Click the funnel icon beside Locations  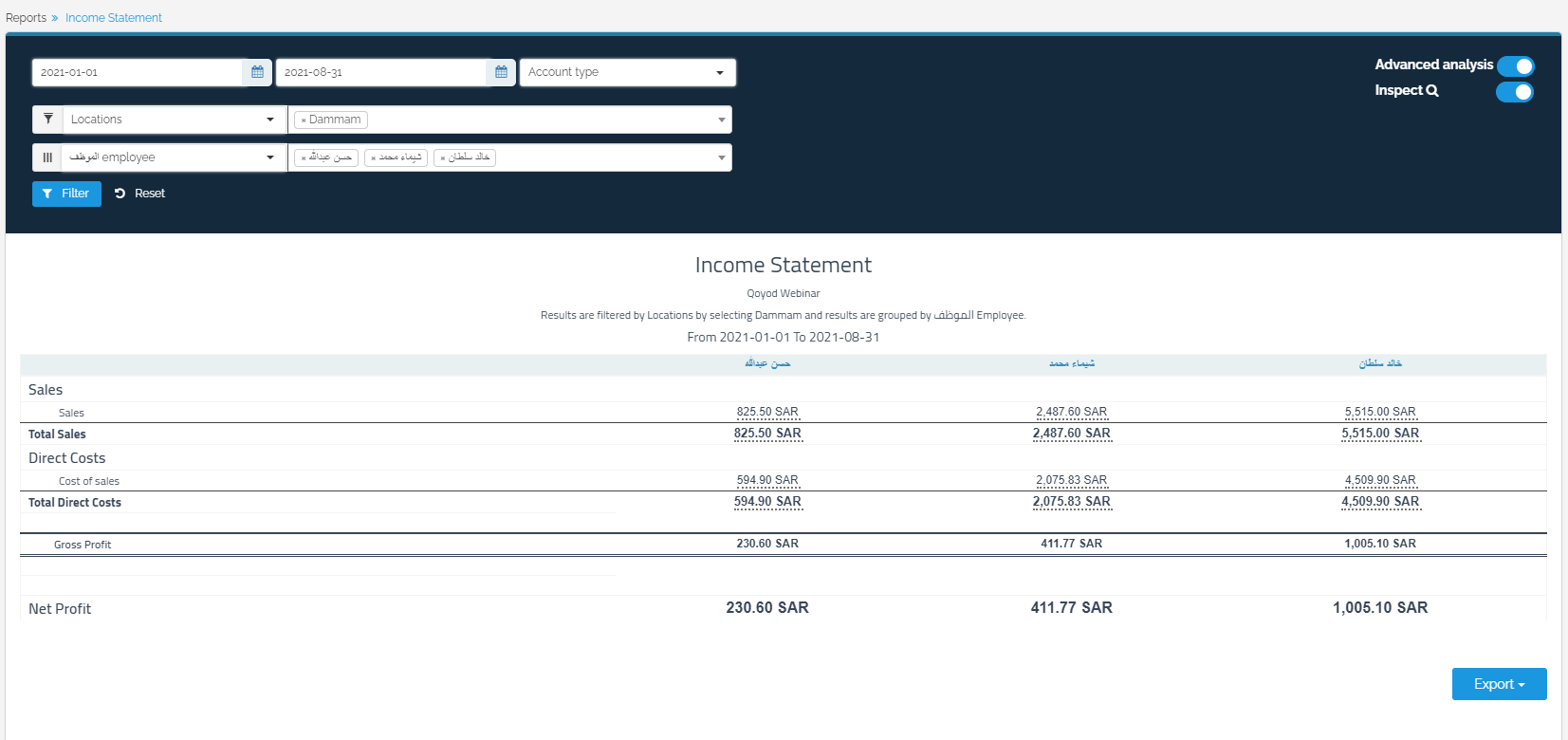point(47,120)
